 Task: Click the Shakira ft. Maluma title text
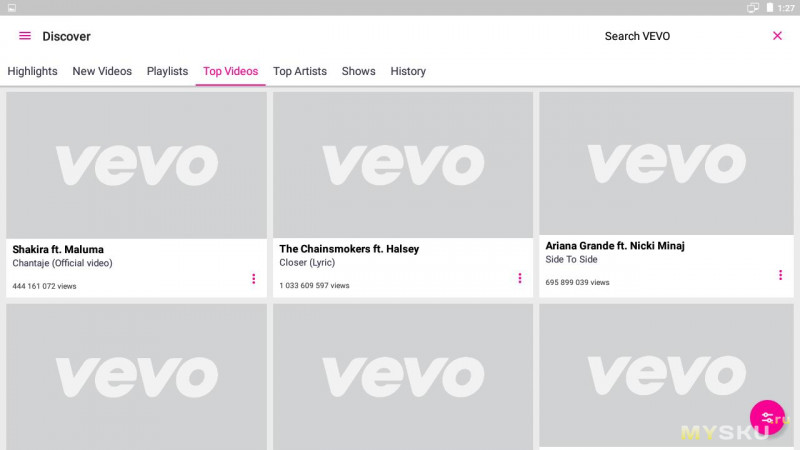(x=58, y=249)
